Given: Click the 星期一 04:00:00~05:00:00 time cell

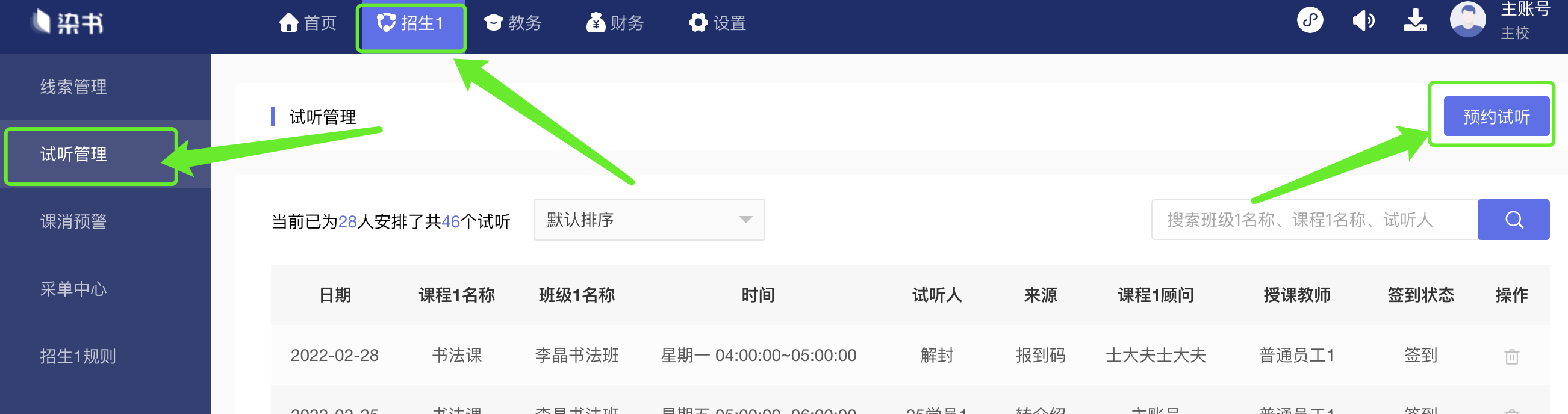Looking at the screenshot, I should [x=758, y=355].
